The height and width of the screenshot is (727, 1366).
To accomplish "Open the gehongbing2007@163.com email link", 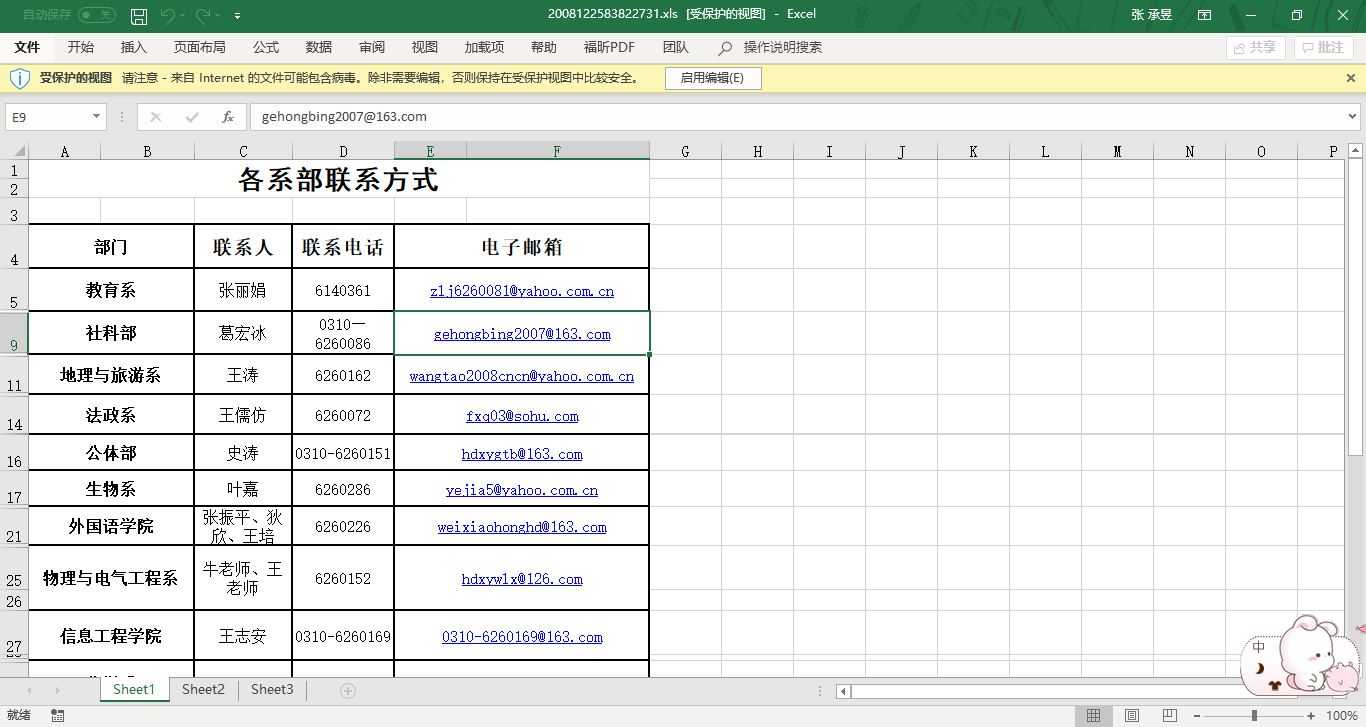I will click(522, 334).
